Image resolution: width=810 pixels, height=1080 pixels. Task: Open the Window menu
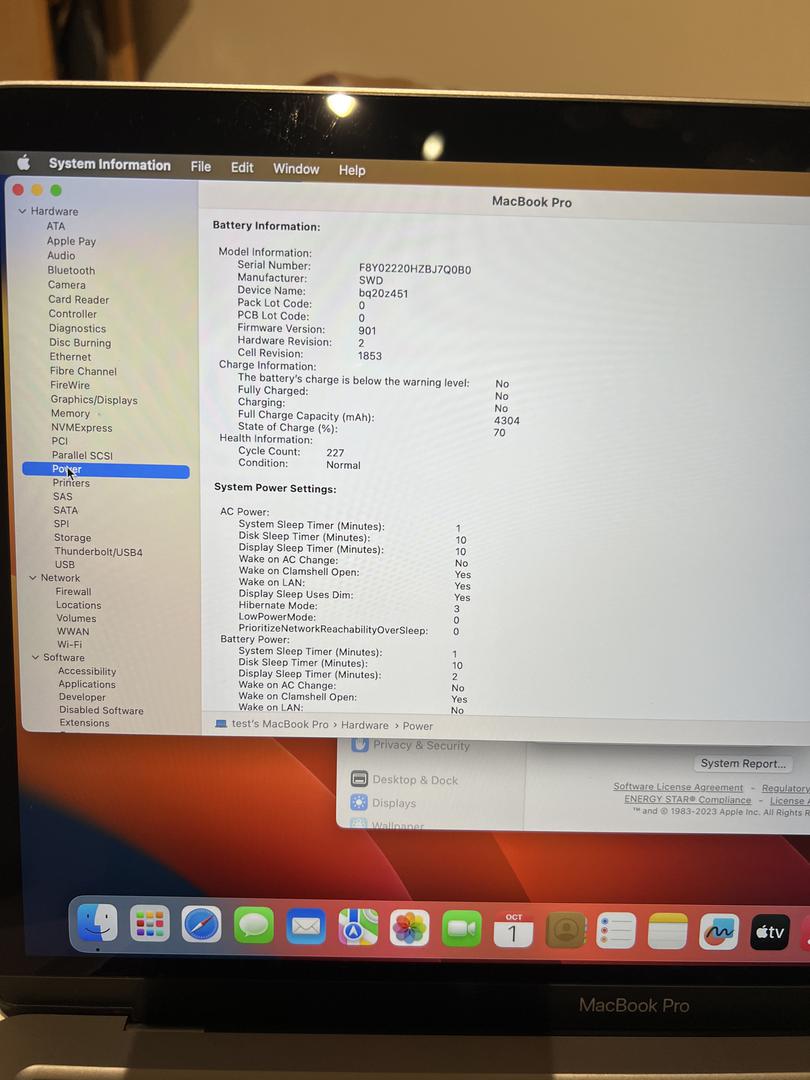tap(296, 169)
